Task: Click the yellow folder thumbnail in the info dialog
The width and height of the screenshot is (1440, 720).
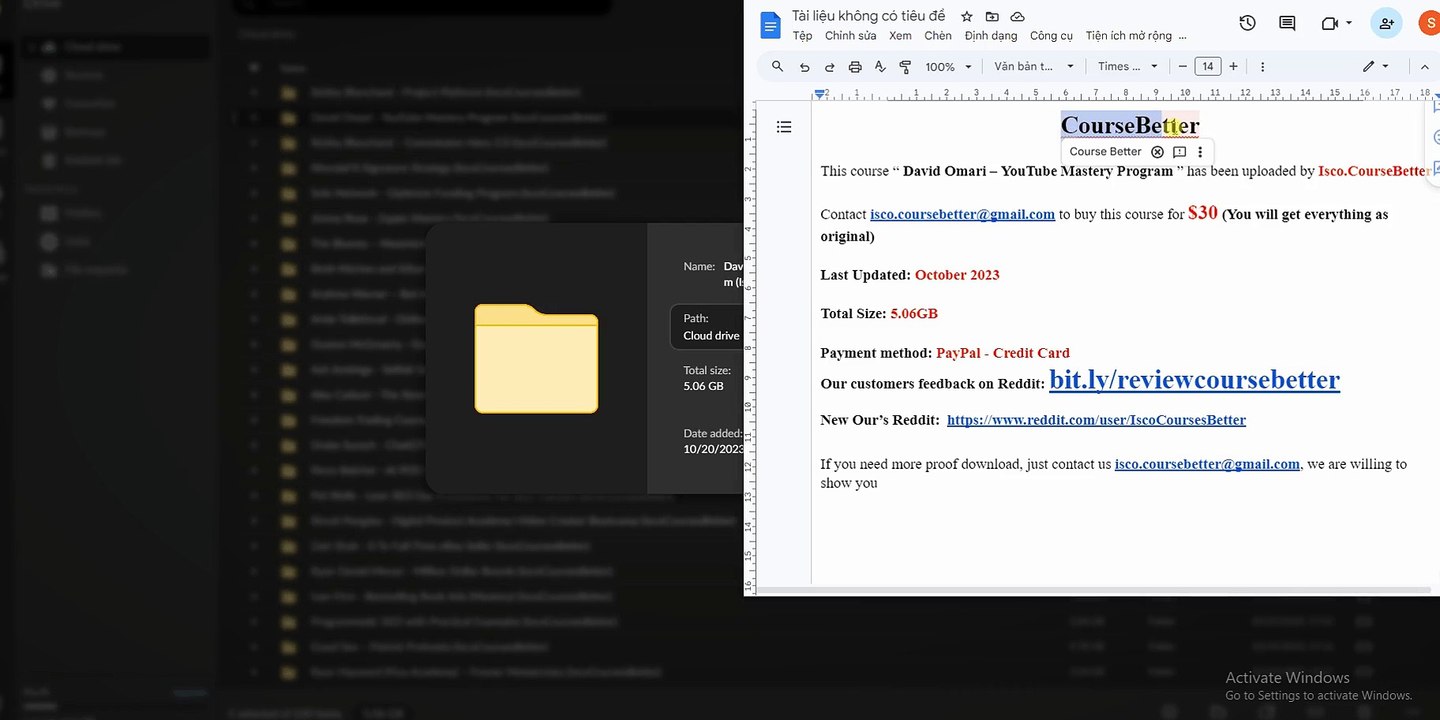Action: point(536,358)
